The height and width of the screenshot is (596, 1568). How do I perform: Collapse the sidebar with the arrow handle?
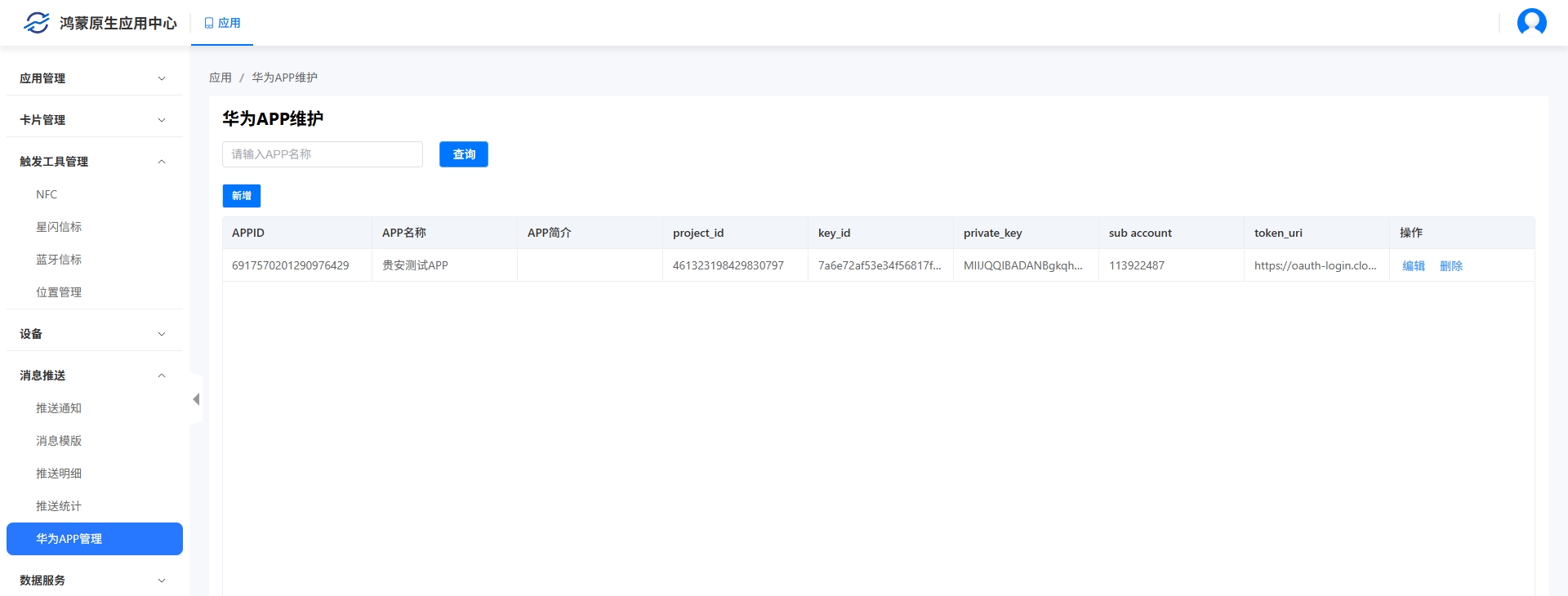(196, 399)
